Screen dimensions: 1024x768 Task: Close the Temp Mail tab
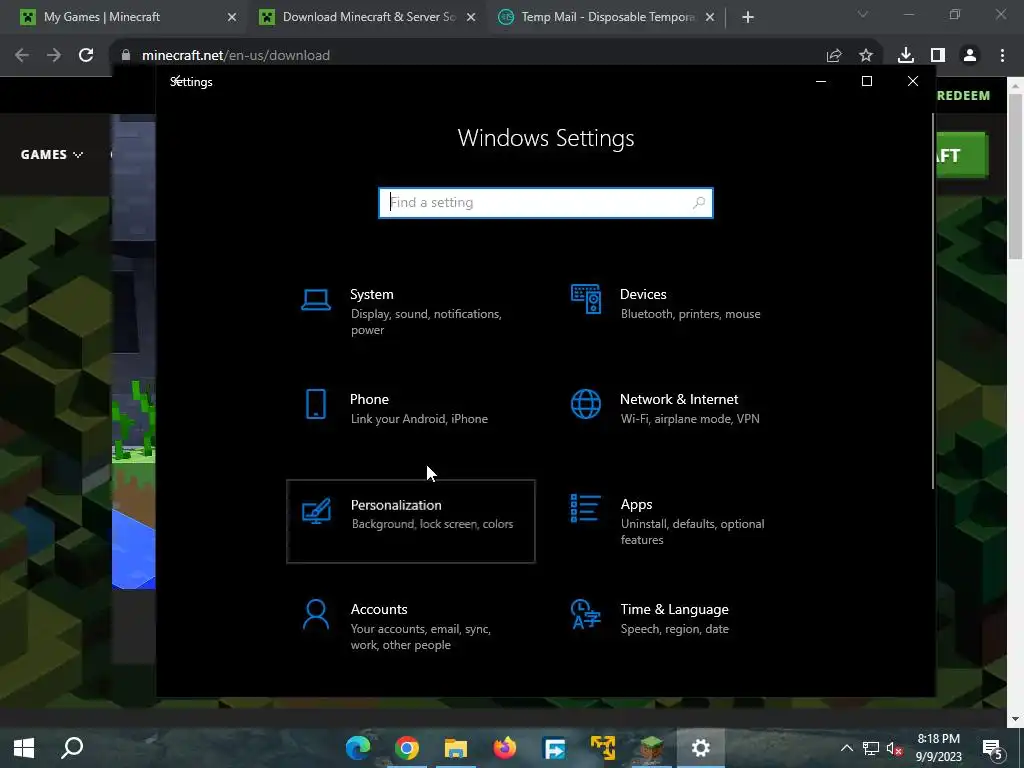pos(710,17)
